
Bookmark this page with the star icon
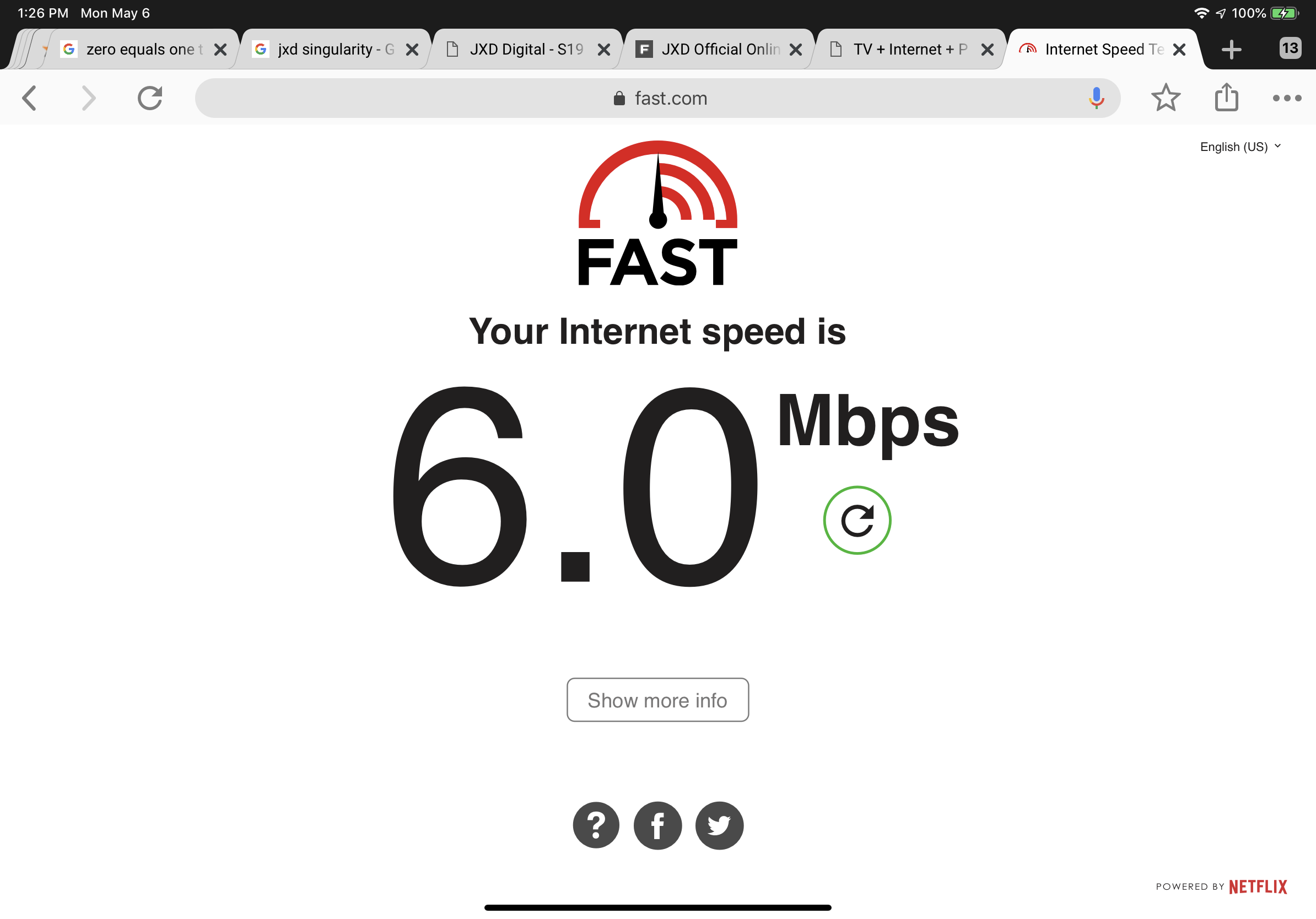pyautogui.click(x=1166, y=98)
